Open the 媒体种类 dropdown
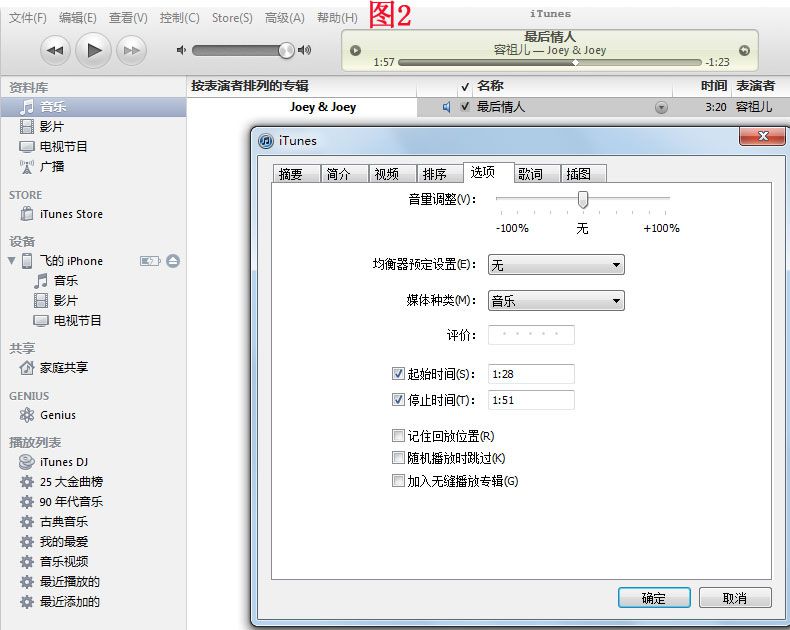This screenshot has width=790, height=630. tap(556, 301)
